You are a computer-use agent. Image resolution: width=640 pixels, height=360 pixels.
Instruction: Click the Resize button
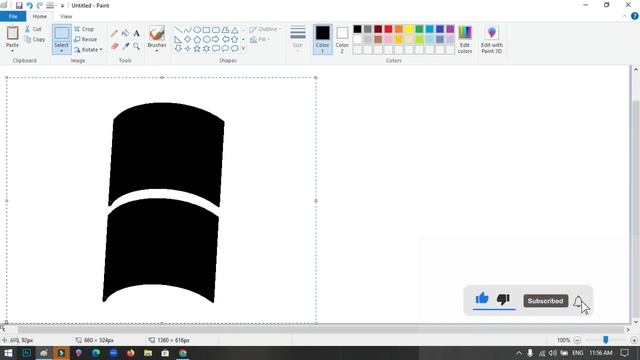tap(86, 39)
